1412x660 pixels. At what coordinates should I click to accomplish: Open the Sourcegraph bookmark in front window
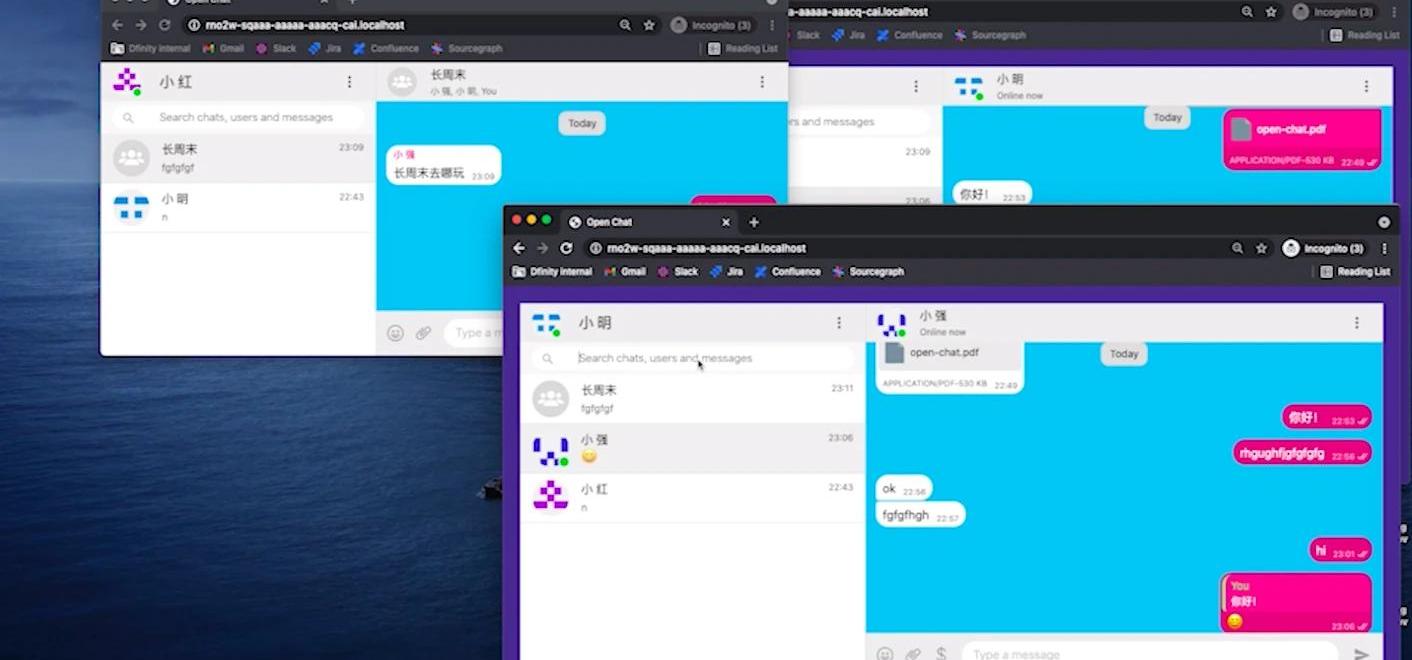868,271
